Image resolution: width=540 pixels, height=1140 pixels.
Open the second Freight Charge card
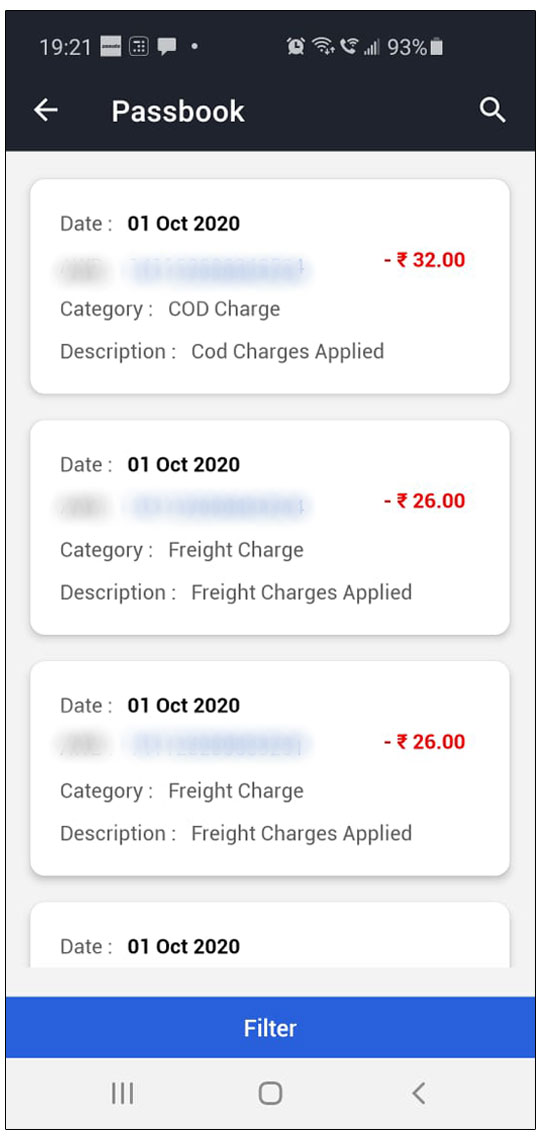click(270, 768)
